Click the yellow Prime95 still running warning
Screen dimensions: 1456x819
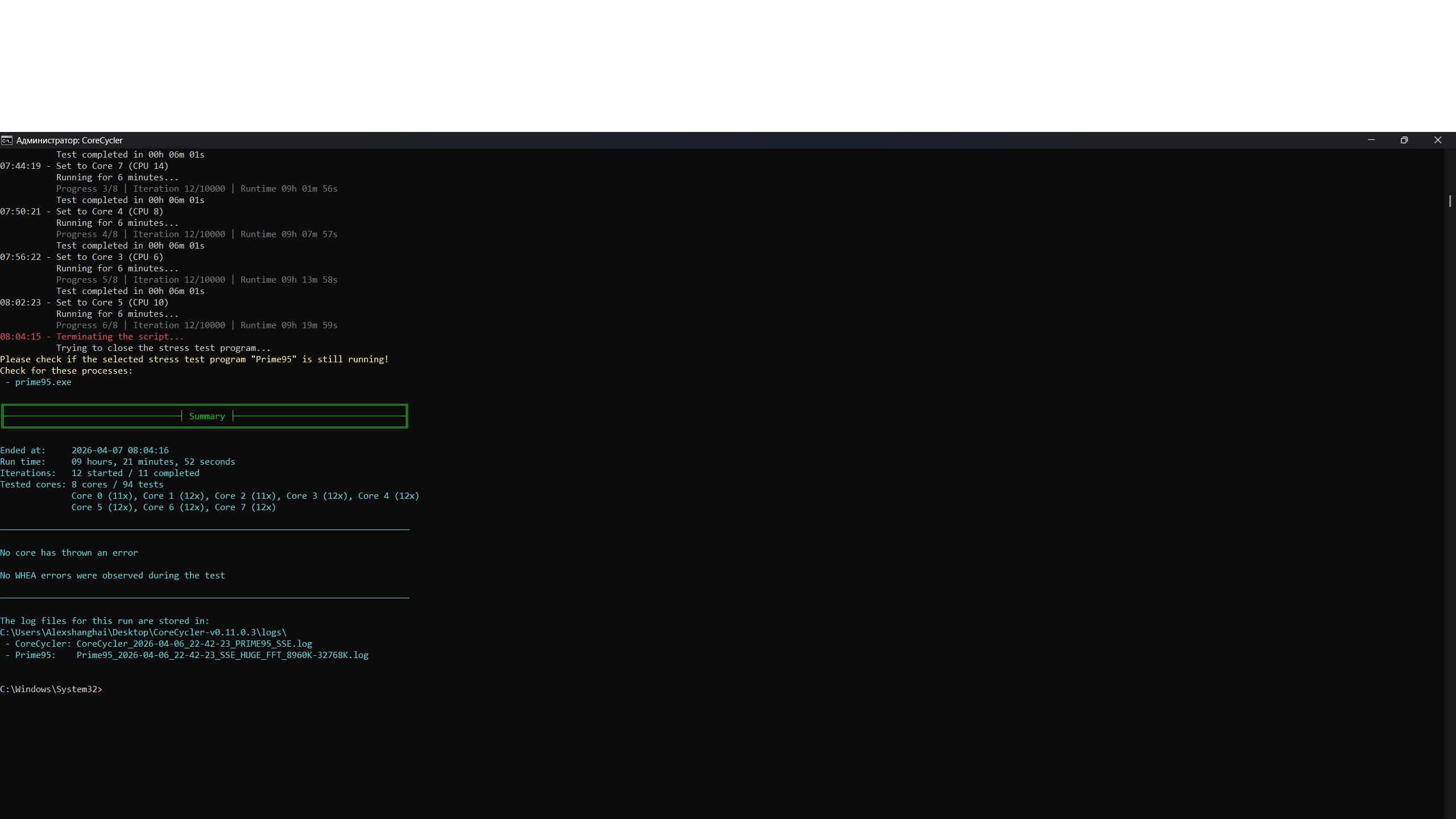coord(194,359)
